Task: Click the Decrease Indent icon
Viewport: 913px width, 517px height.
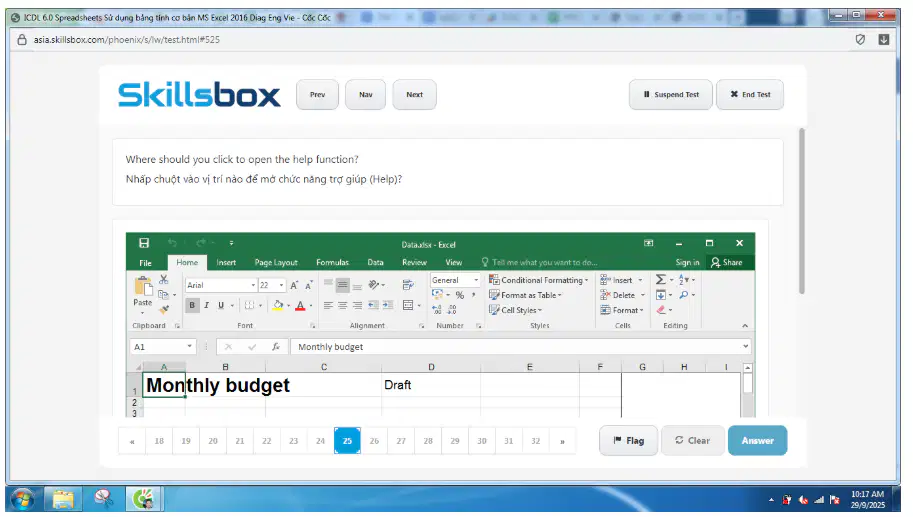Action: click(x=373, y=305)
